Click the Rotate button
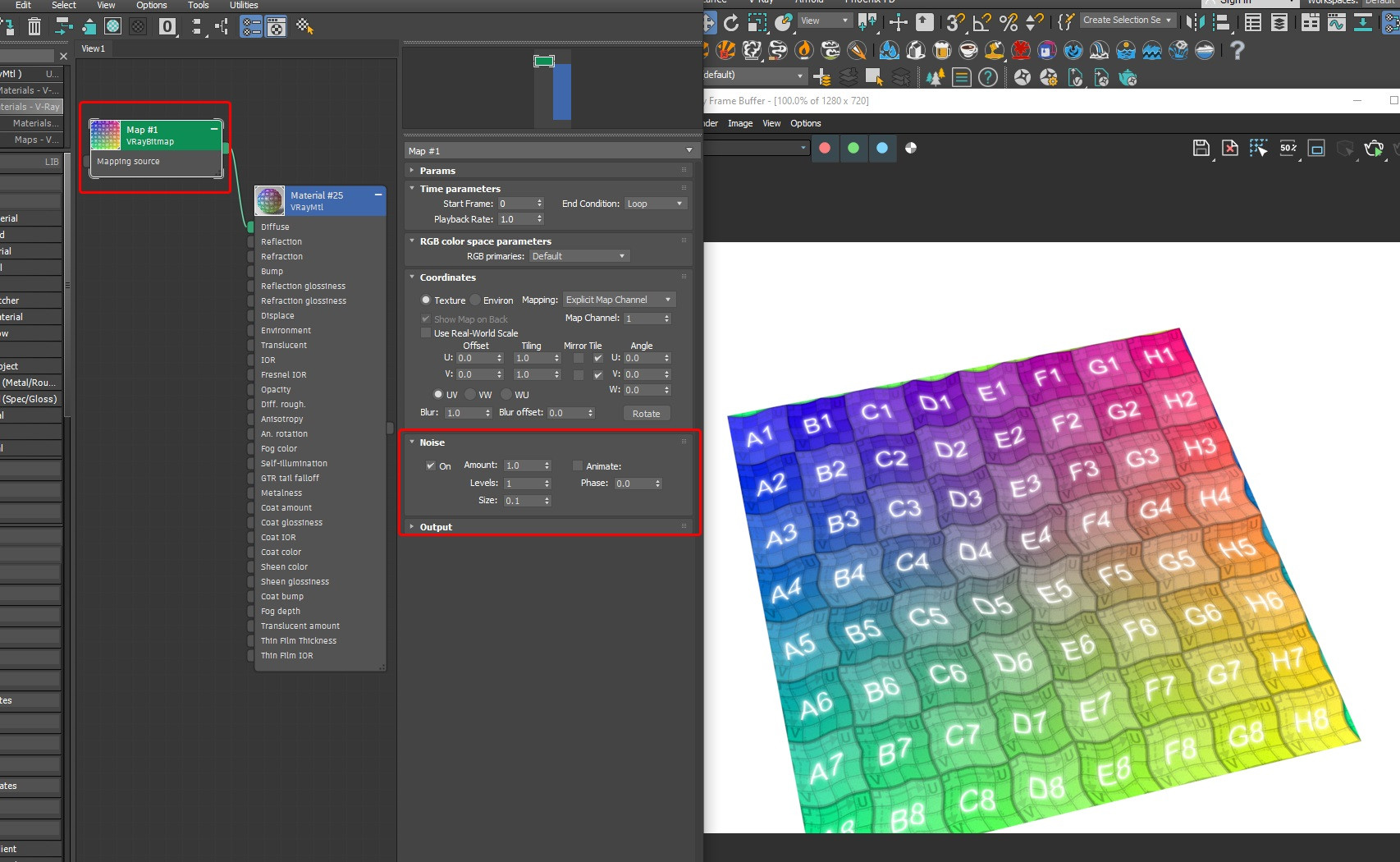The image size is (1400, 862). pos(647,414)
